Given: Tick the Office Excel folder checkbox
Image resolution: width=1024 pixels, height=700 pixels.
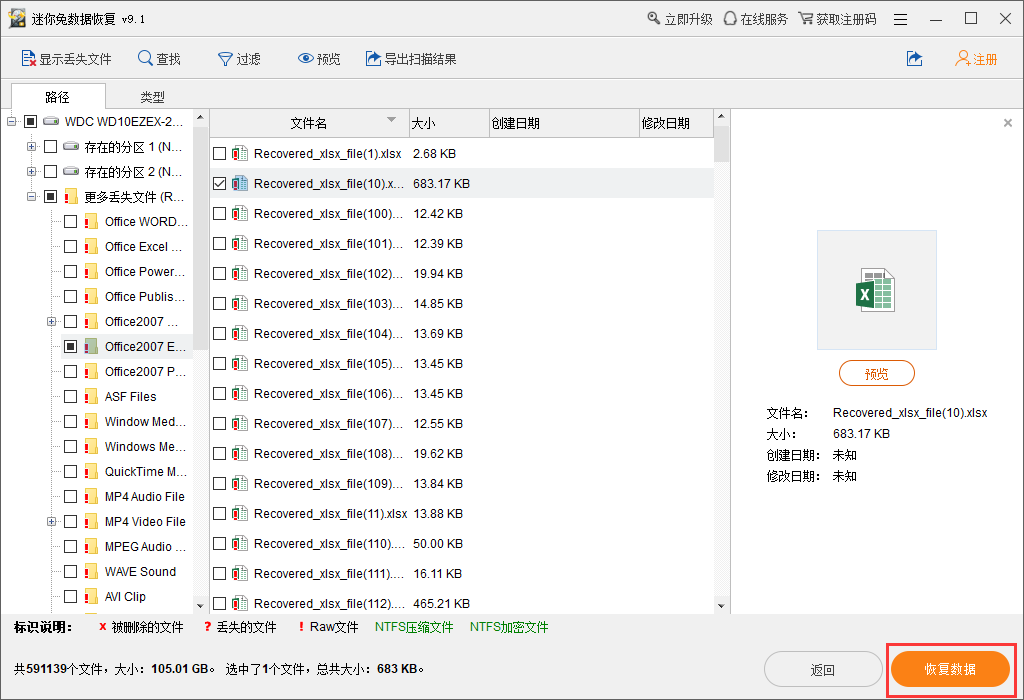Looking at the screenshot, I should point(71,247).
